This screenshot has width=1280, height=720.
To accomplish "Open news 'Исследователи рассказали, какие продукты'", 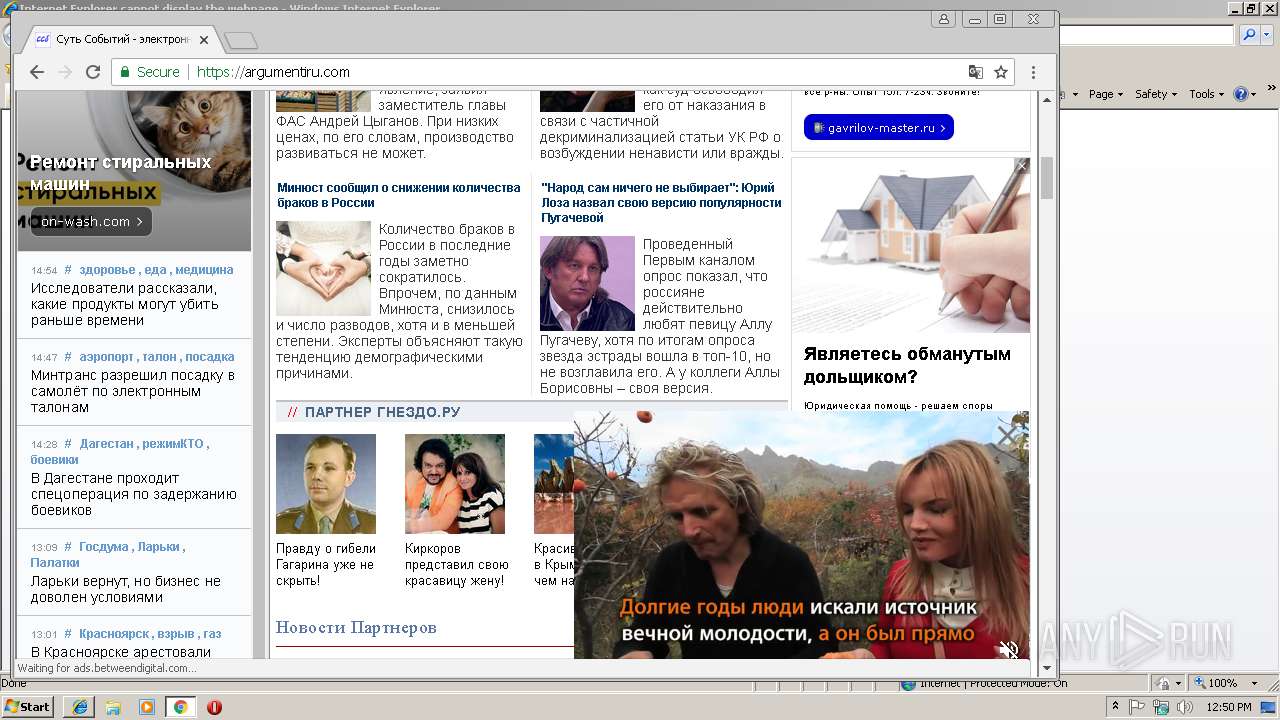I will tap(124, 304).
